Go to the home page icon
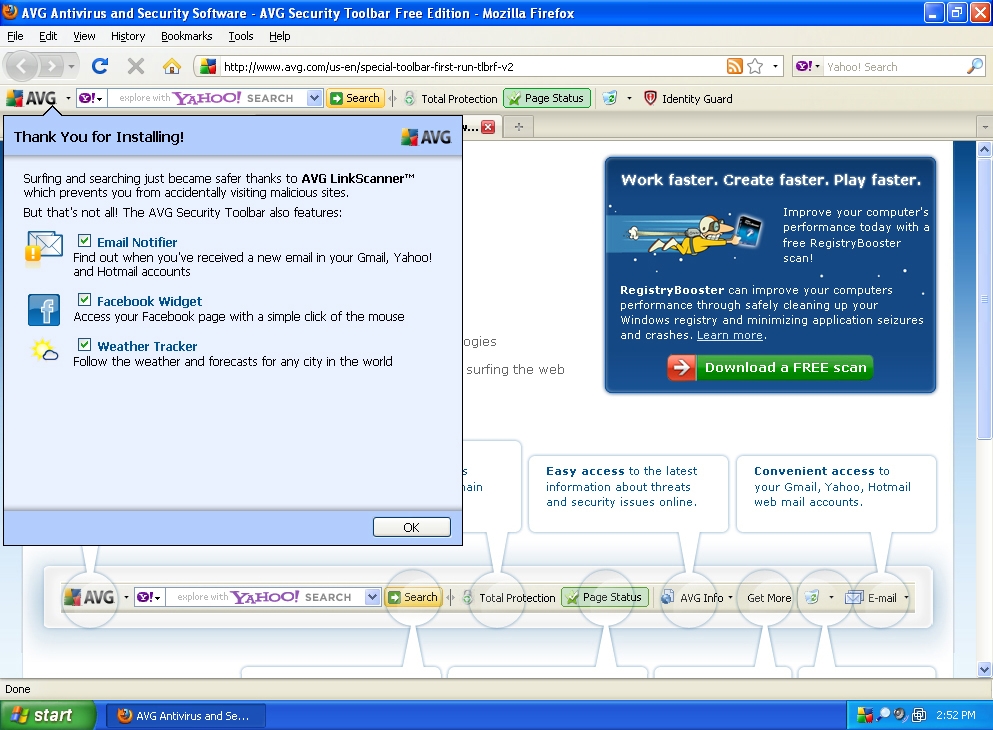Viewport: 993px width, 730px height. (x=172, y=66)
